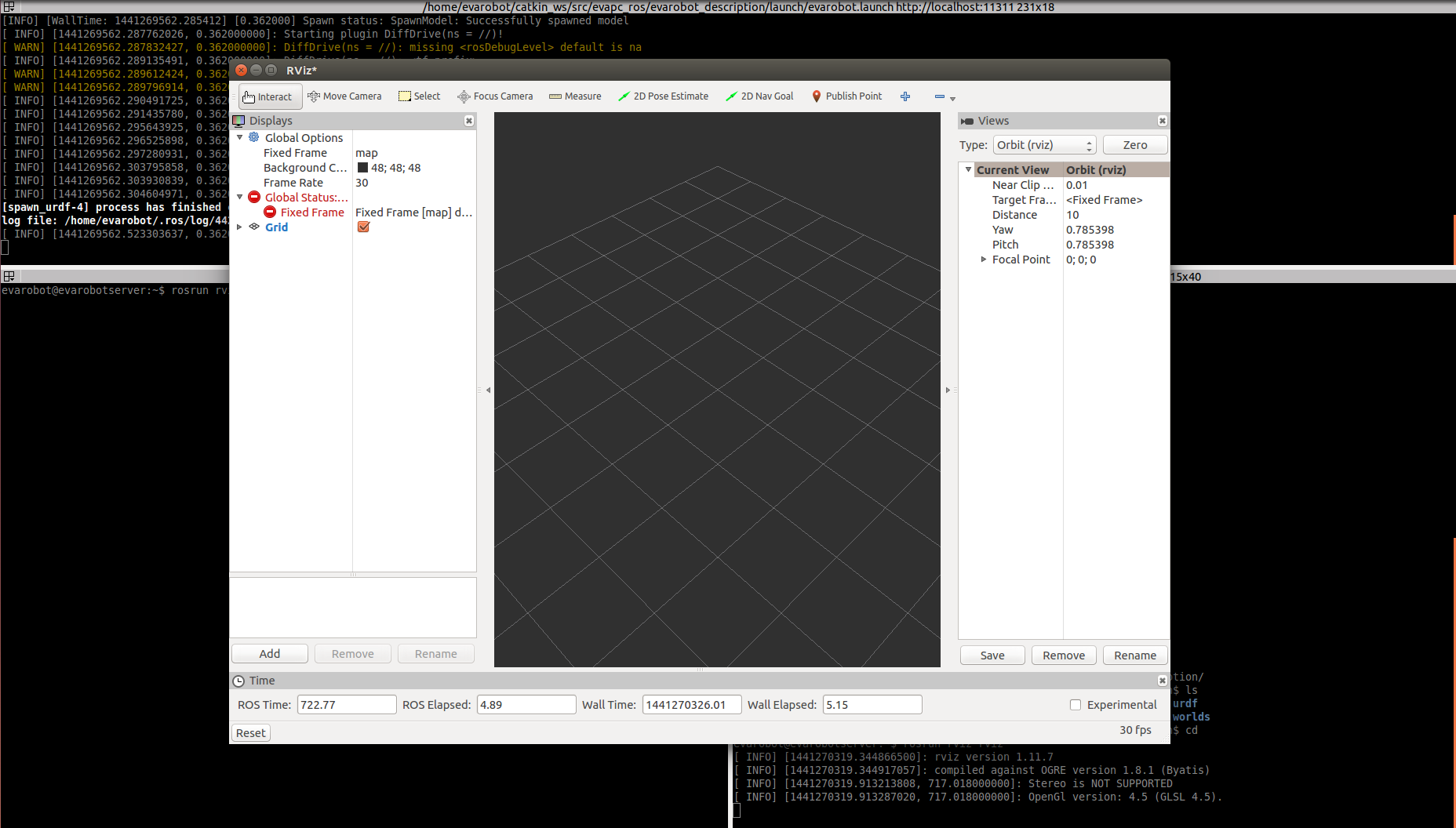
Task: Uncheck the Grid display checkbox
Action: click(363, 227)
